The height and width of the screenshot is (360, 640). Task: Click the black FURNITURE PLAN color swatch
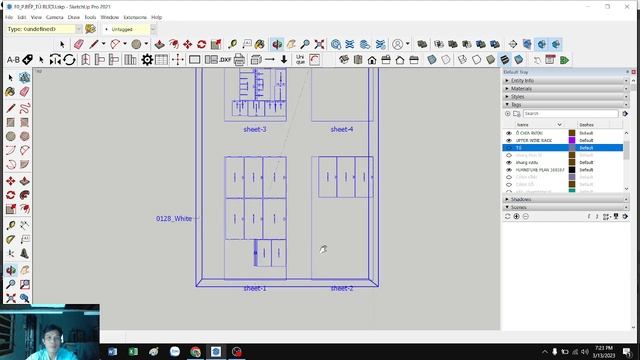pos(572,170)
